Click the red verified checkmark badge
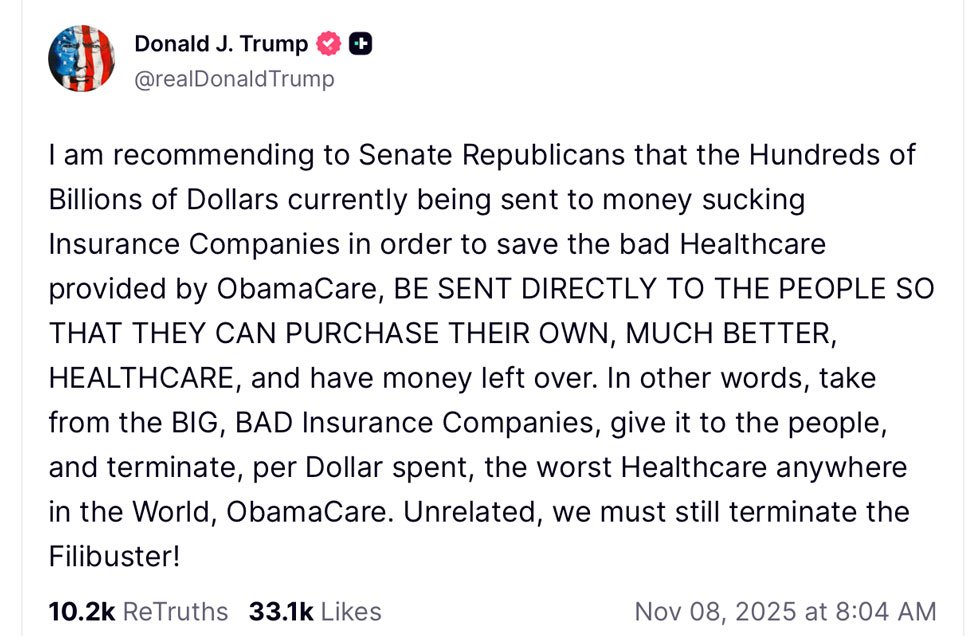The width and height of the screenshot is (980, 636). tap(329, 44)
